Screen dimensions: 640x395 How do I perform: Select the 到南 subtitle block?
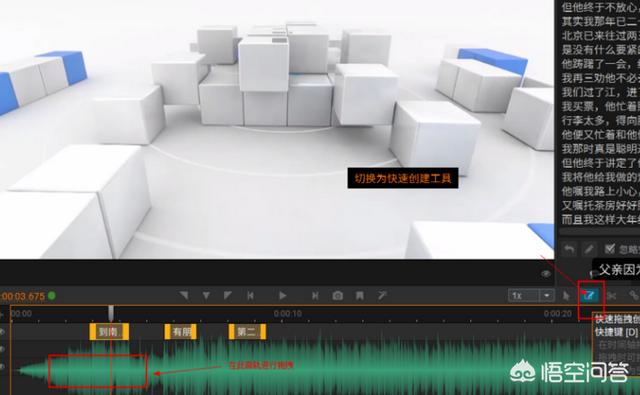pyautogui.click(x=109, y=332)
